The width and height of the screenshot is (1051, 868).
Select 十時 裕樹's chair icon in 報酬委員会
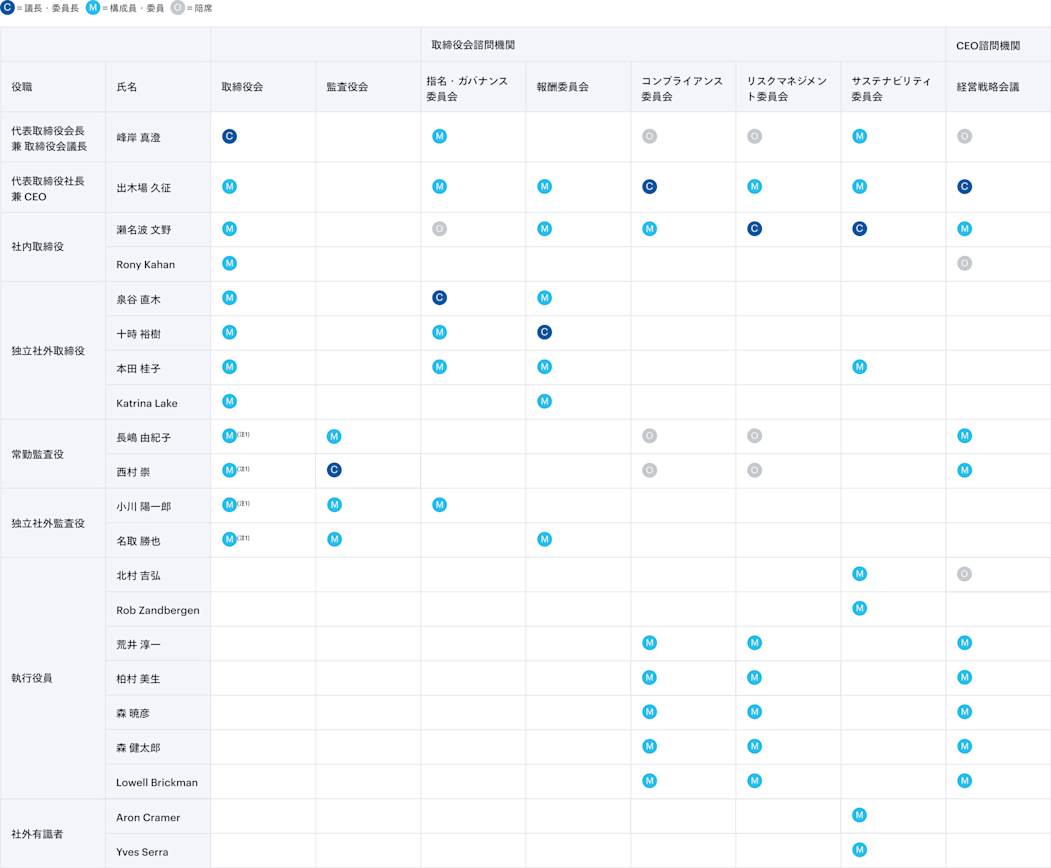click(x=544, y=332)
